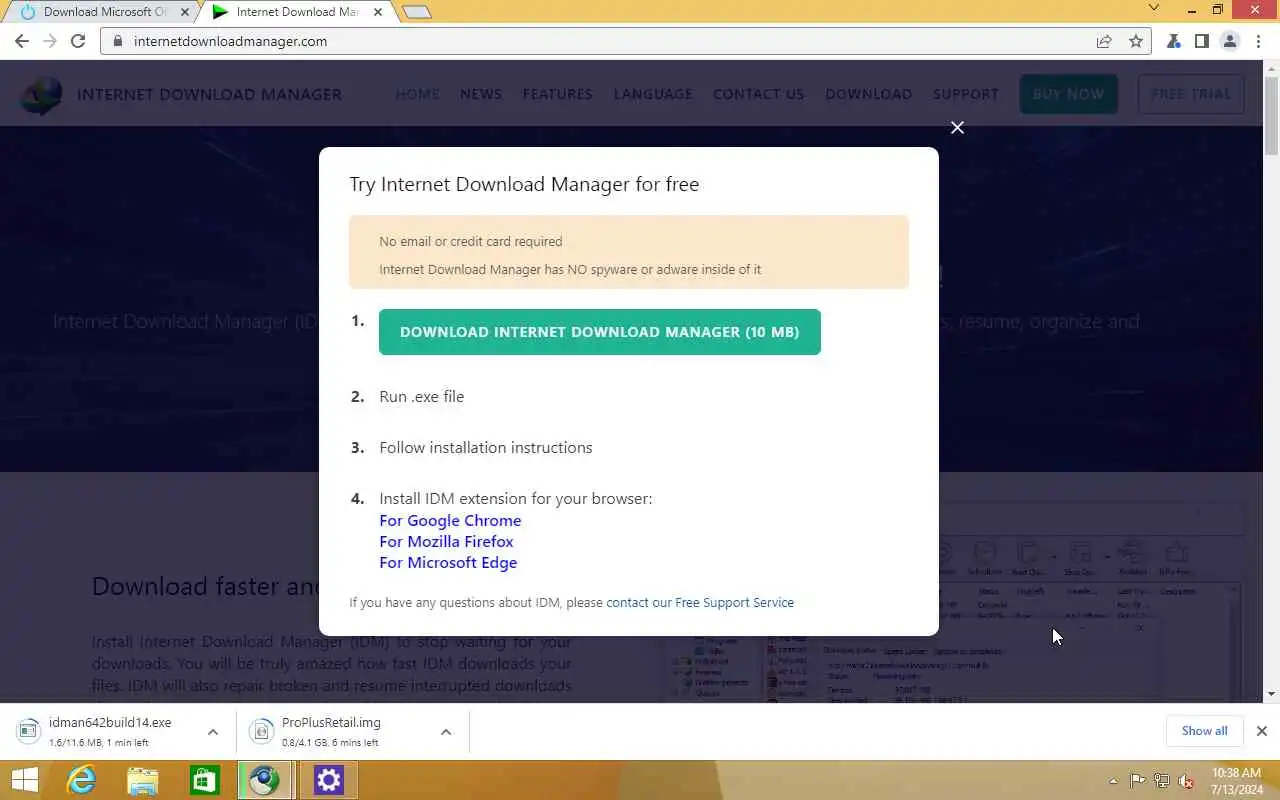
Task: Click the browser forward arrow
Action: pyautogui.click(x=50, y=41)
